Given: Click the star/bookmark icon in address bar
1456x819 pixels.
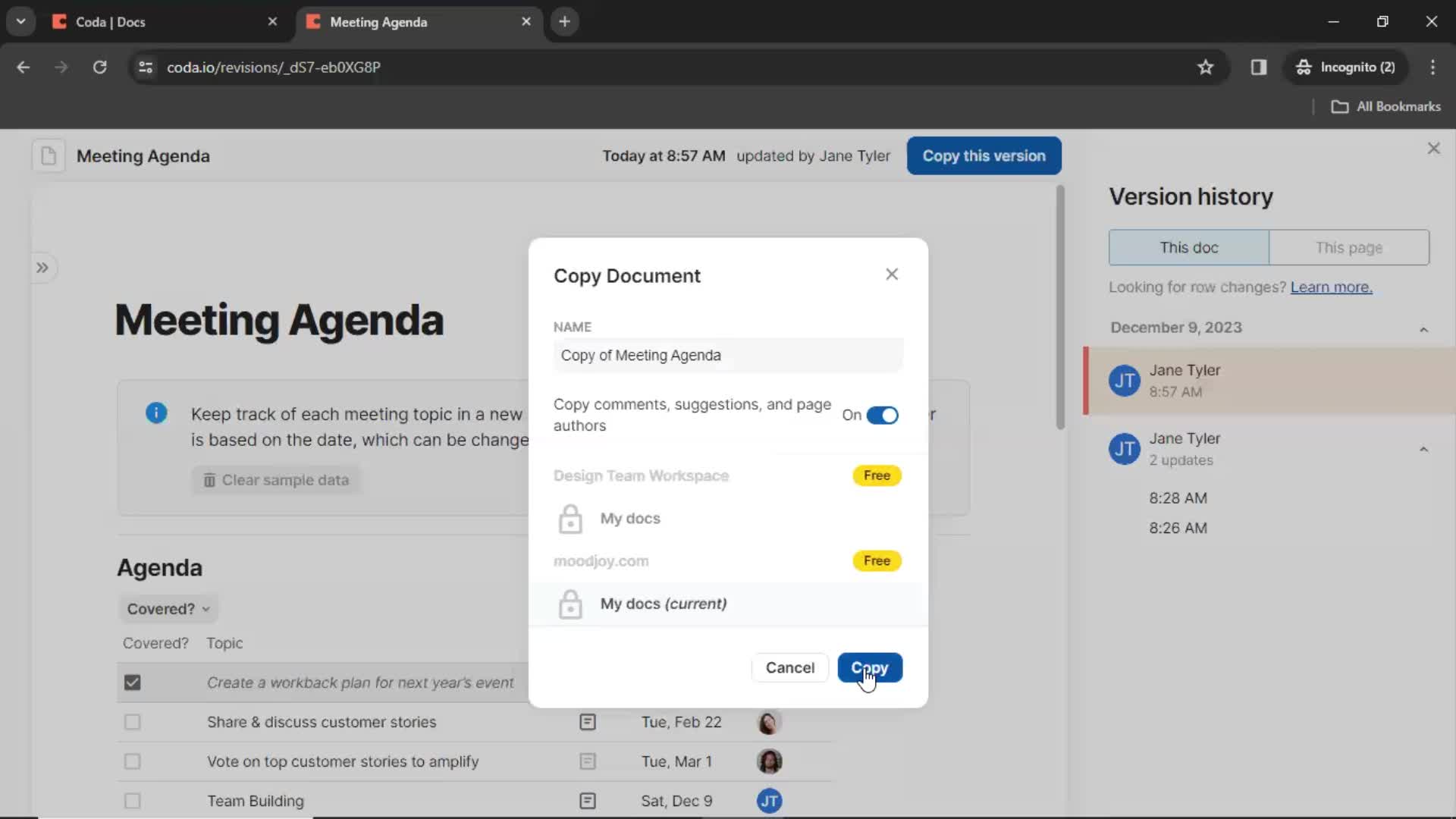Looking at the screenshot, I should pos(1206,67).
